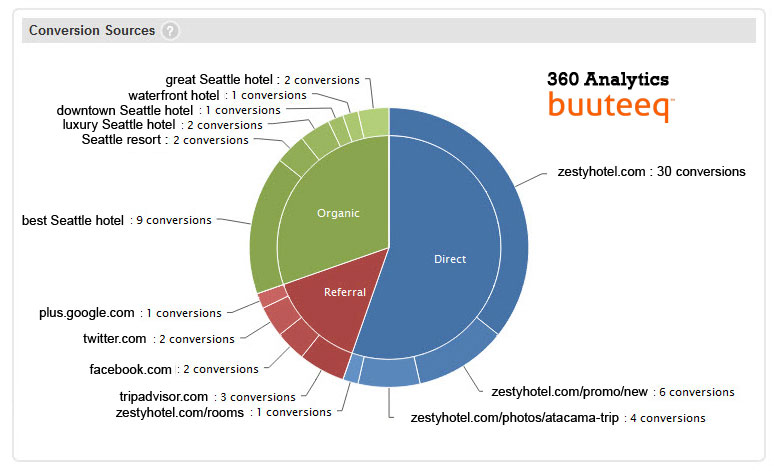The height and width of the screenshot is (471, 774).
Task: Click the help question mark icon
Action: click(x=171, y=31)
